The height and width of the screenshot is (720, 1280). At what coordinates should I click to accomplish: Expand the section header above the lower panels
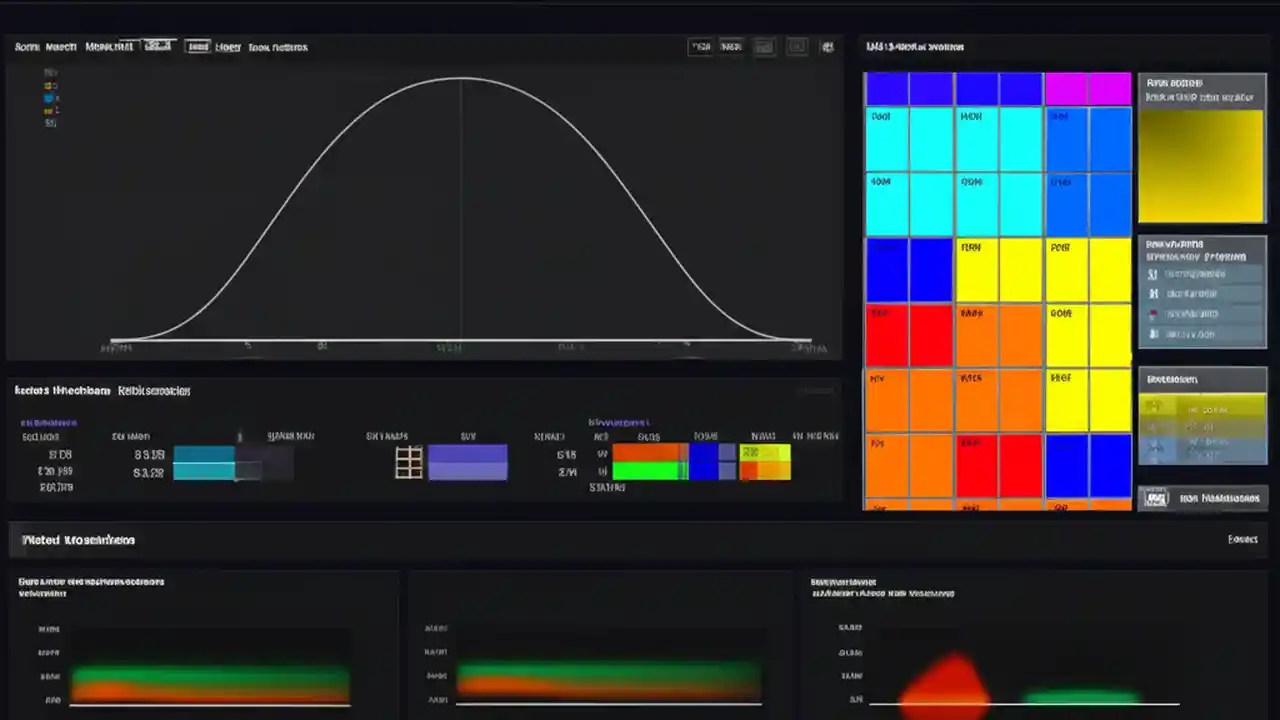pos(78,539)
